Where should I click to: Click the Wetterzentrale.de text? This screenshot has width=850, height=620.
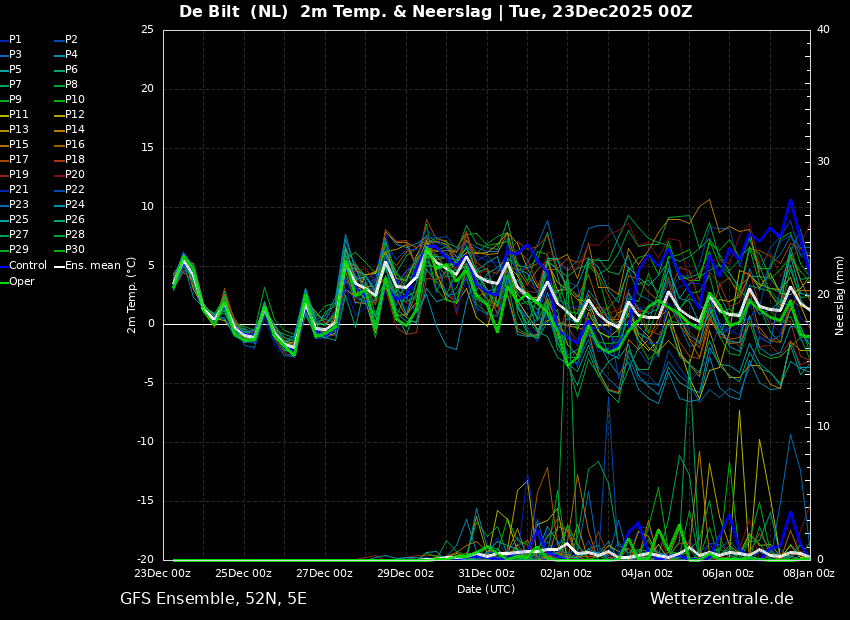click(721, 599)
